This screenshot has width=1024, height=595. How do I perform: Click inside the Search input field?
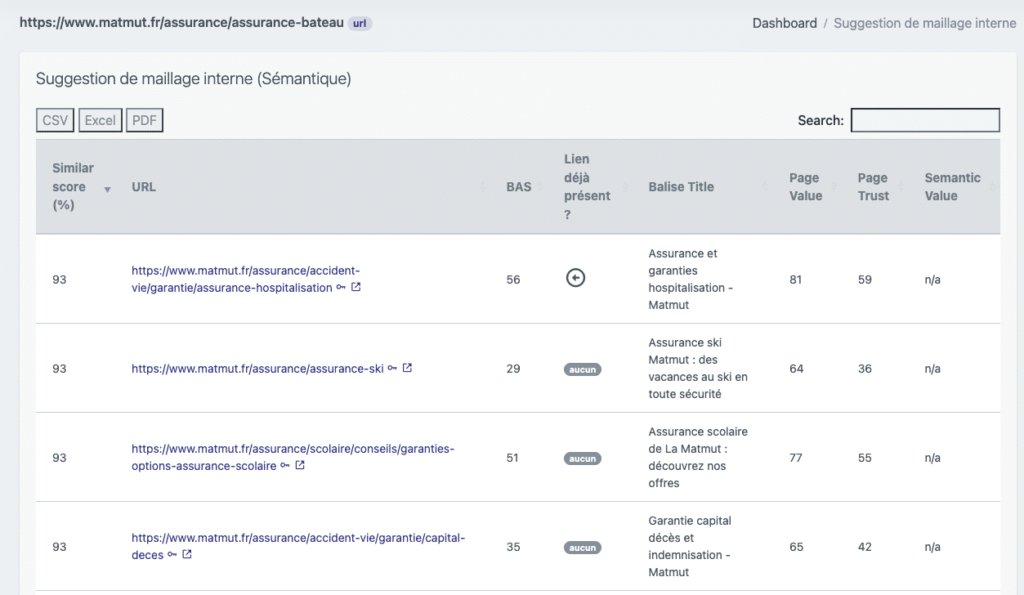click(925, 120)
